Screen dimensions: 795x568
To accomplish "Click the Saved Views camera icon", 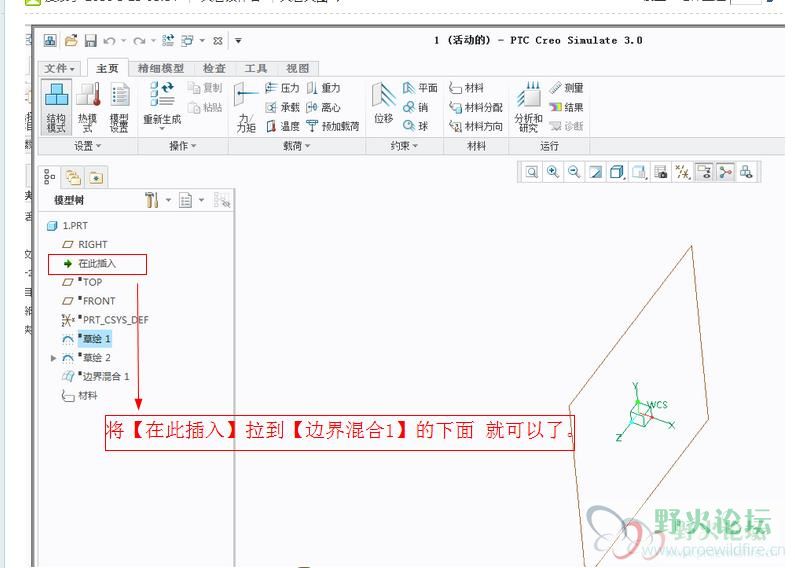I will (661, 172).
